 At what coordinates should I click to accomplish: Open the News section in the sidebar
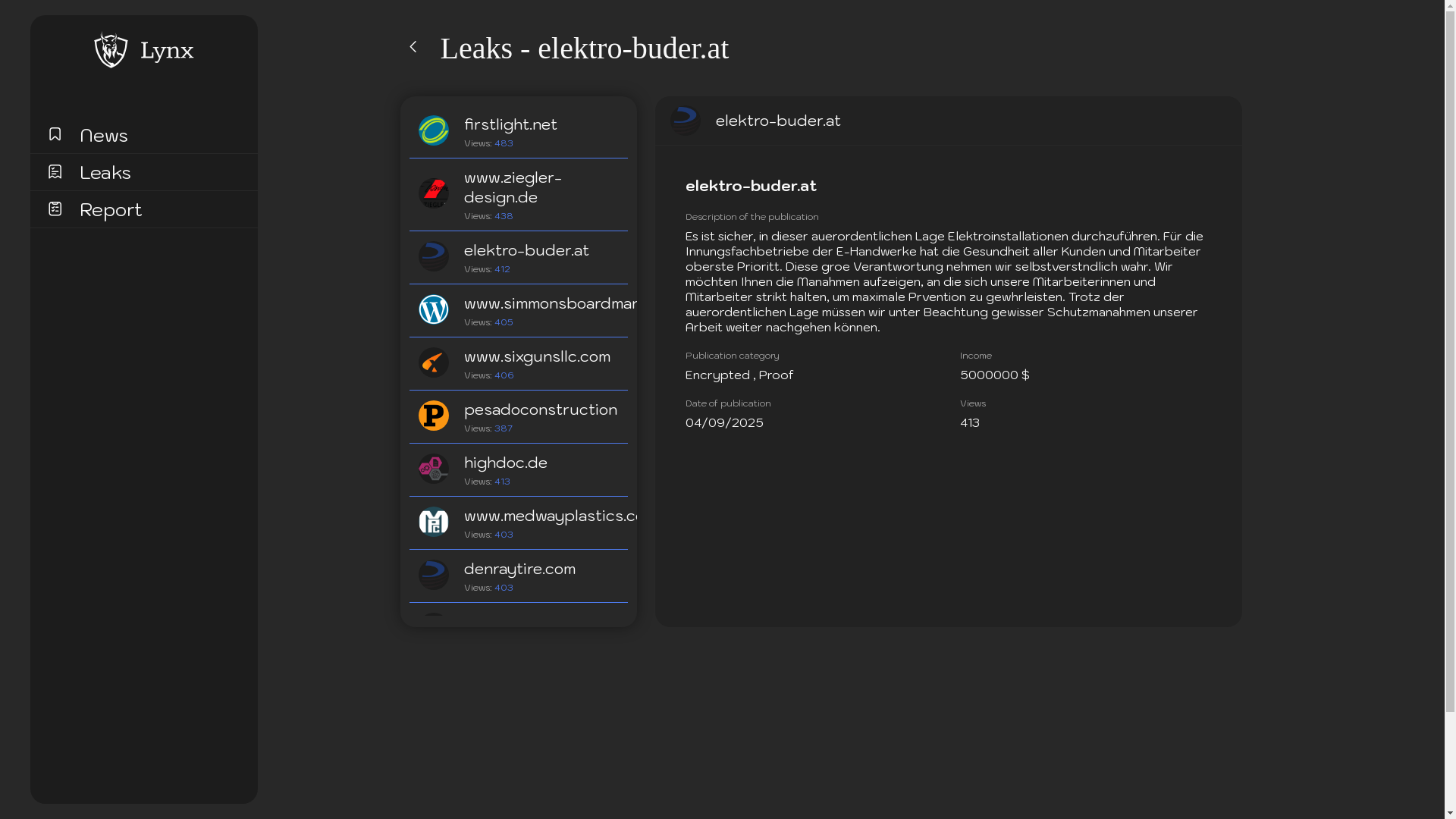pos(103,135)
